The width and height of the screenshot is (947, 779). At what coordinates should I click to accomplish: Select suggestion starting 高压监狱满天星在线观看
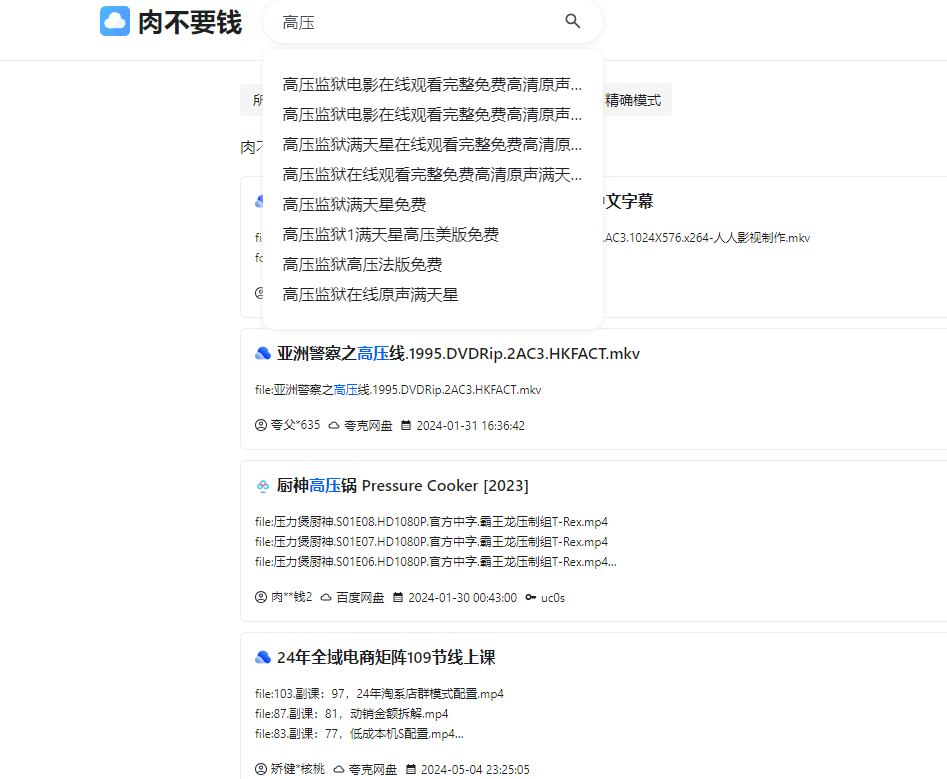click(x=432, y=145)
